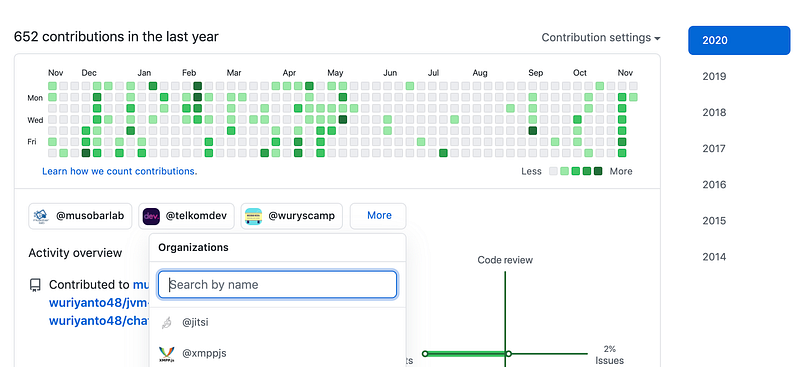The height and width of the screenshot is (367, 800).
Task: Click the repository icon beside Contributed to
Action: (x=35, y=285)
